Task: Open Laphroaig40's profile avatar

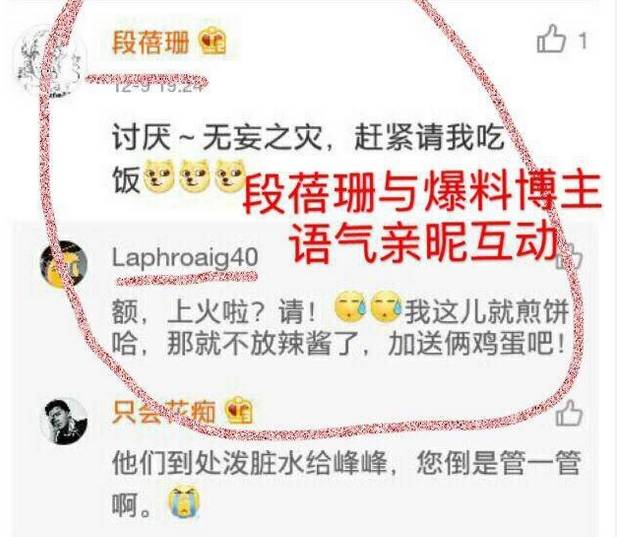Action: tap(64, 263)
